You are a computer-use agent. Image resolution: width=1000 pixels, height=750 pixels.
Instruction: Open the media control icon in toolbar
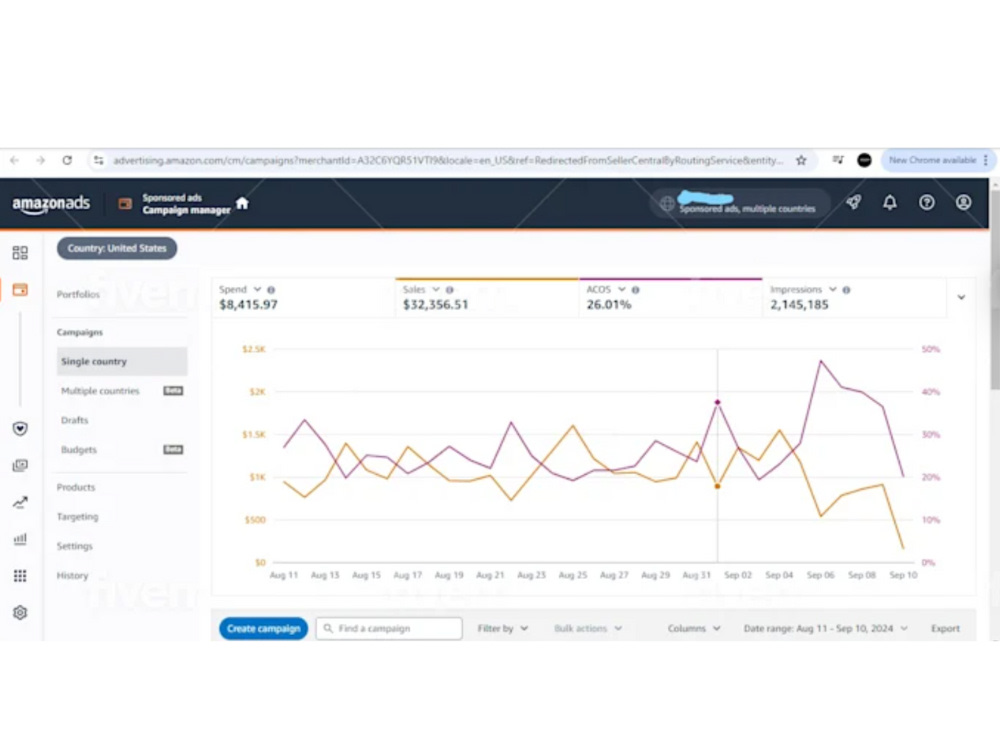[837, 160]
